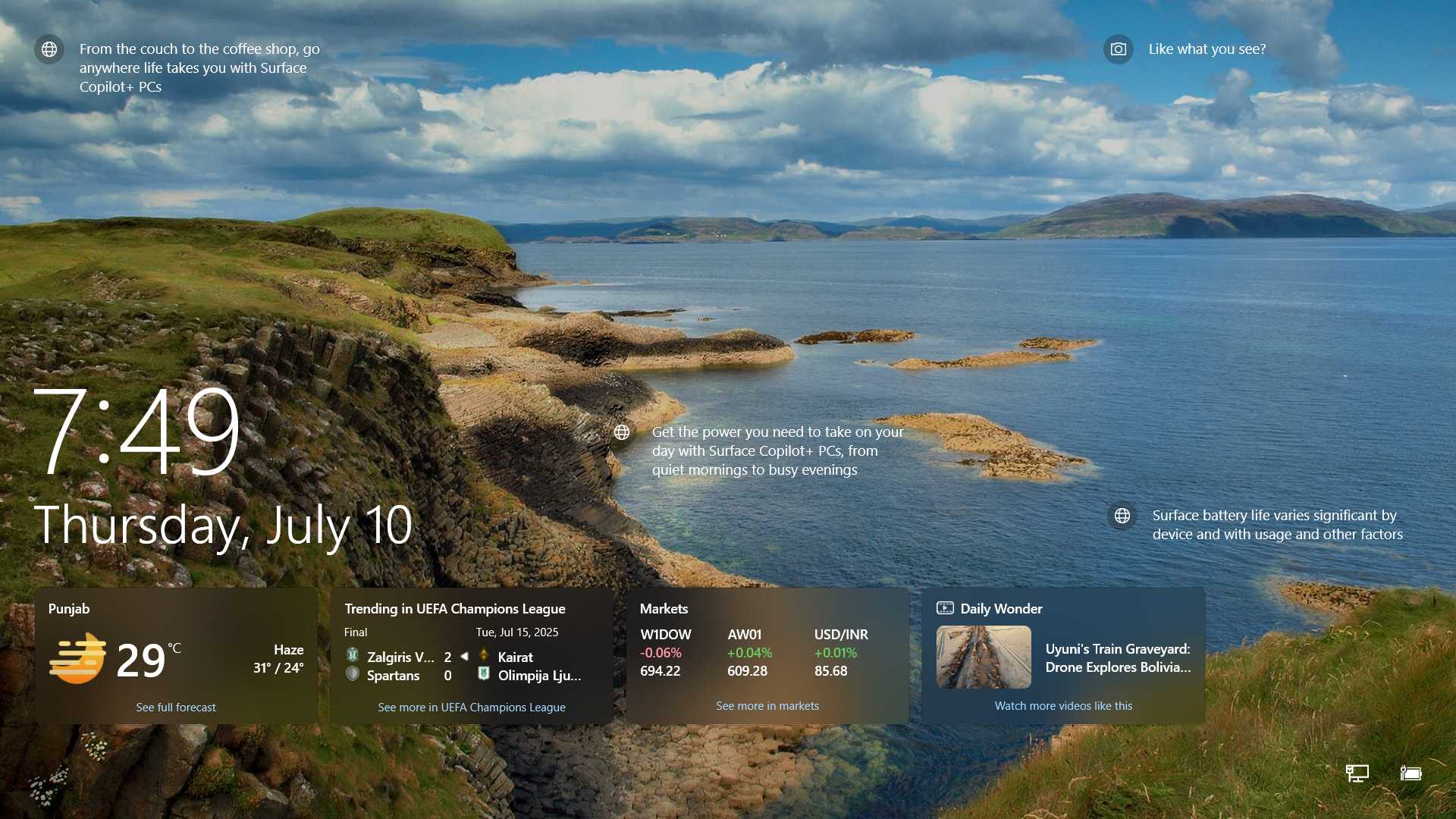Click the haze weather icon in Punjab widget
The height and width of the screenshot is (819, 1456).
77,658
